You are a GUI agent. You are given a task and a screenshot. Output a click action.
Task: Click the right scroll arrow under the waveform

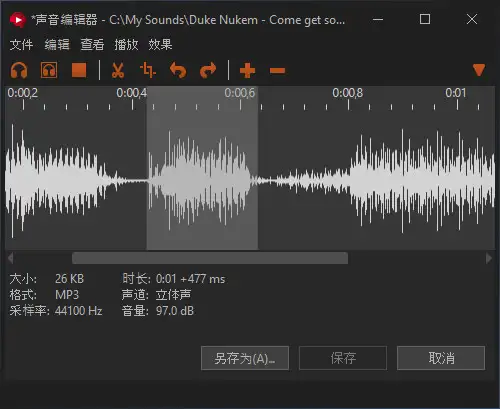[489, 258]
